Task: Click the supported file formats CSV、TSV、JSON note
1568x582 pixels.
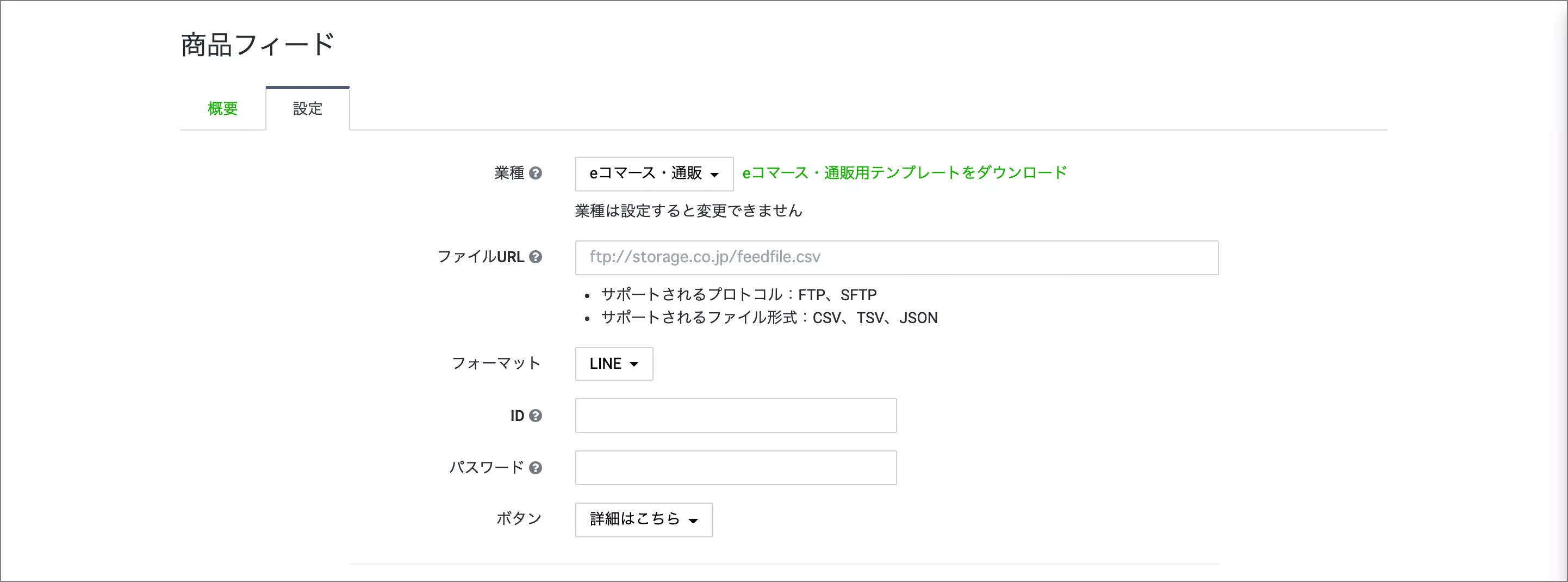Action: click(769, 318)
